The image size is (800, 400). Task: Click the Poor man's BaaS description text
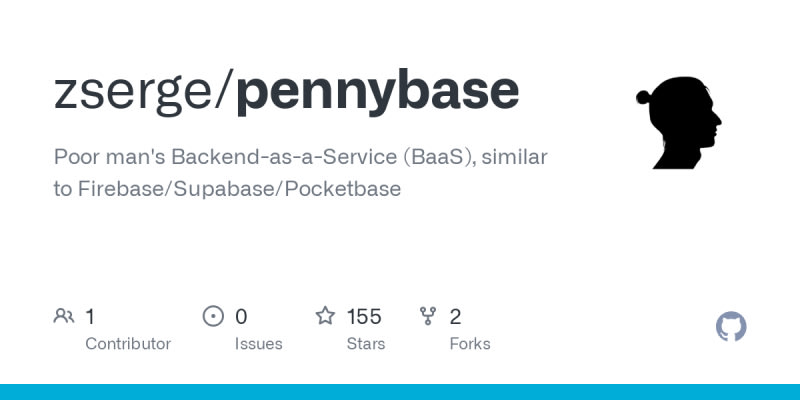[x=300, y=172]
